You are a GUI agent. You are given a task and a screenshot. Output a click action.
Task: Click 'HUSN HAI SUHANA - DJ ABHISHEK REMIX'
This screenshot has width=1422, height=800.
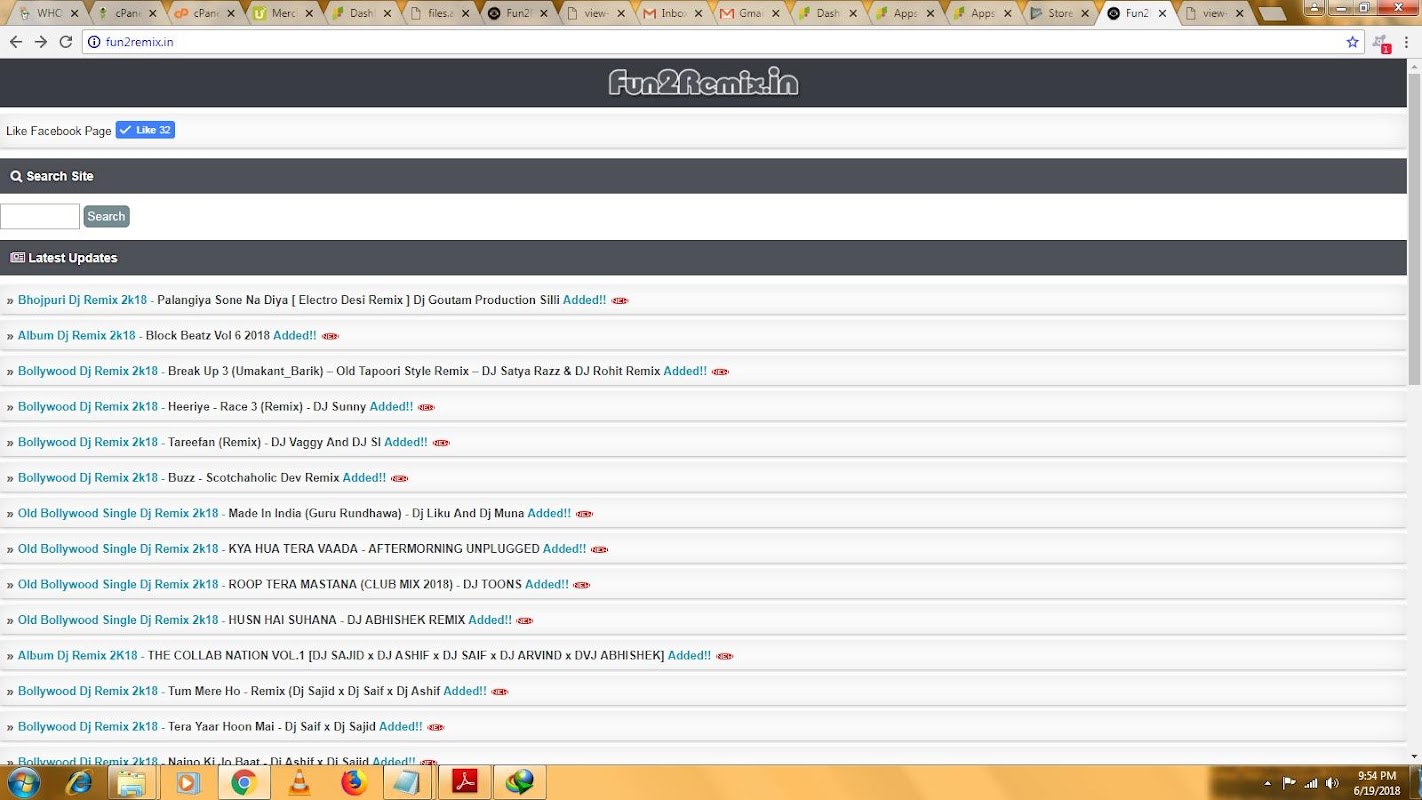[347, 620]
